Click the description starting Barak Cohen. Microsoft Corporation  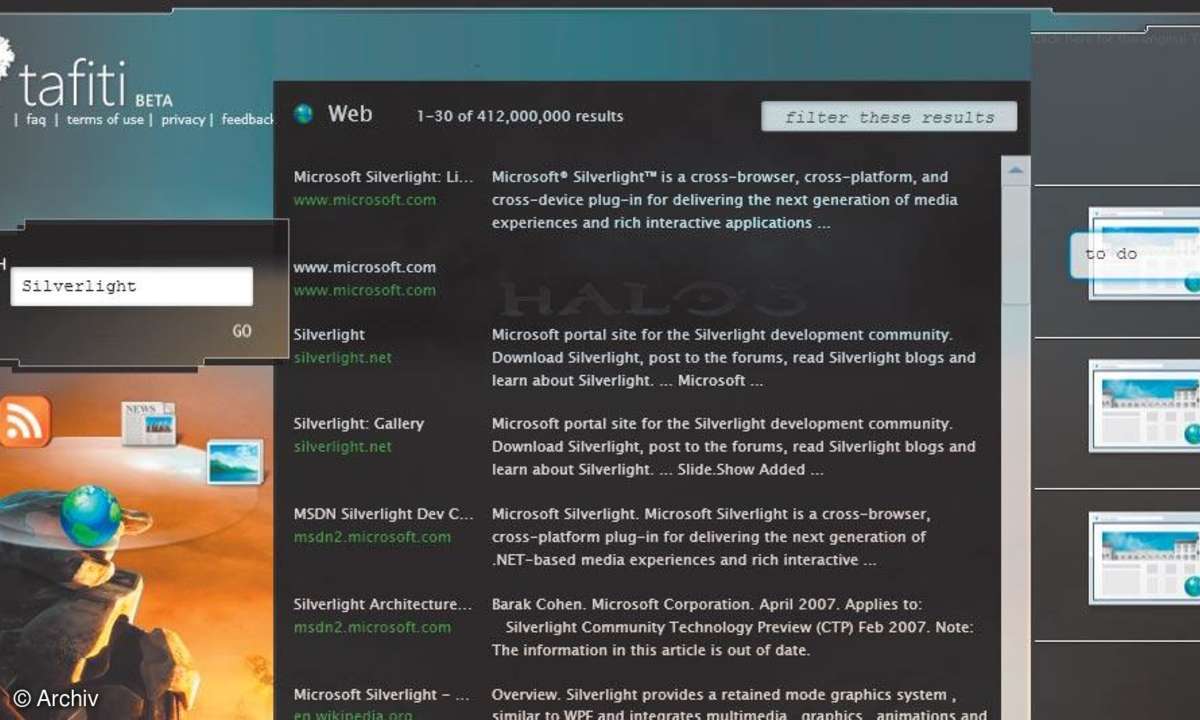point(733,627)
